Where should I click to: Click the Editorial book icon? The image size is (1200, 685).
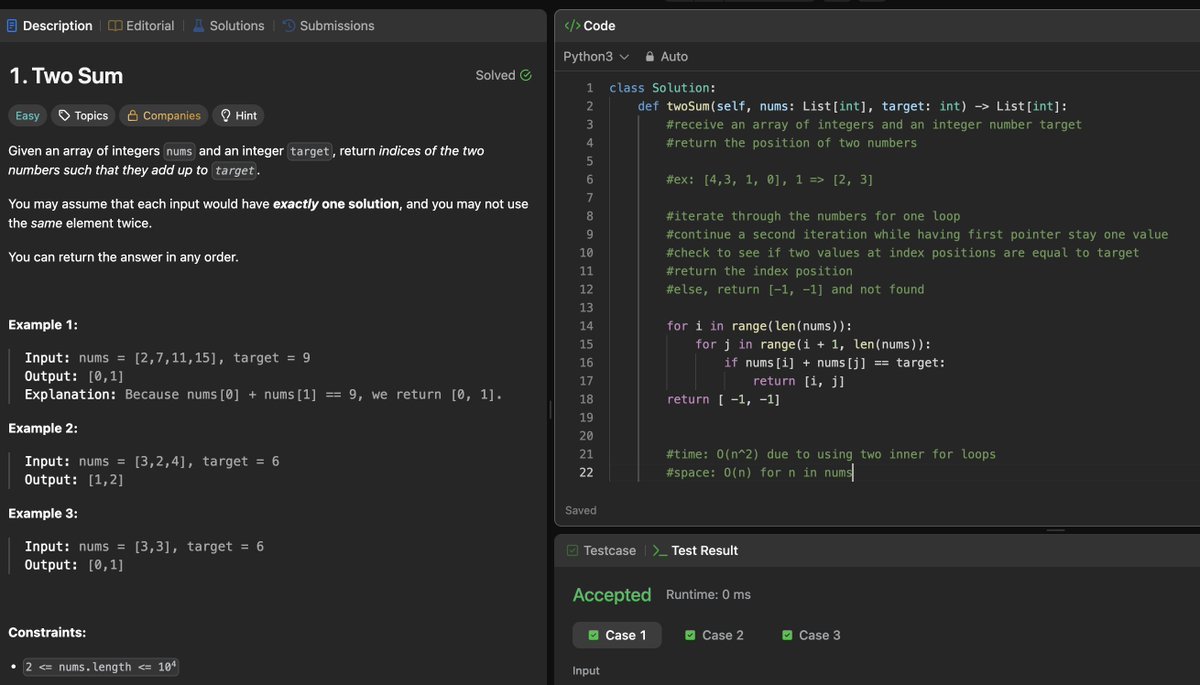click(x=115, y=26)
